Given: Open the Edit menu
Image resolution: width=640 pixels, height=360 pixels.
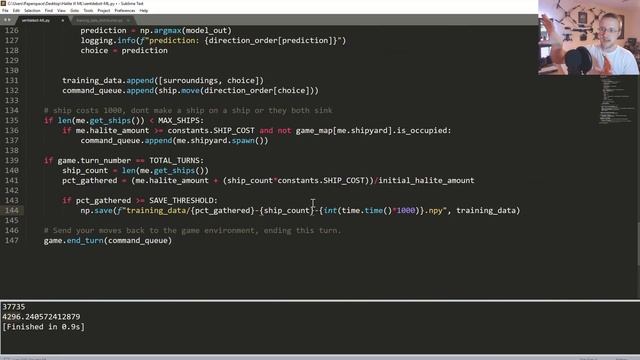Looking at the screenshot, I should [x=16, y=11].
